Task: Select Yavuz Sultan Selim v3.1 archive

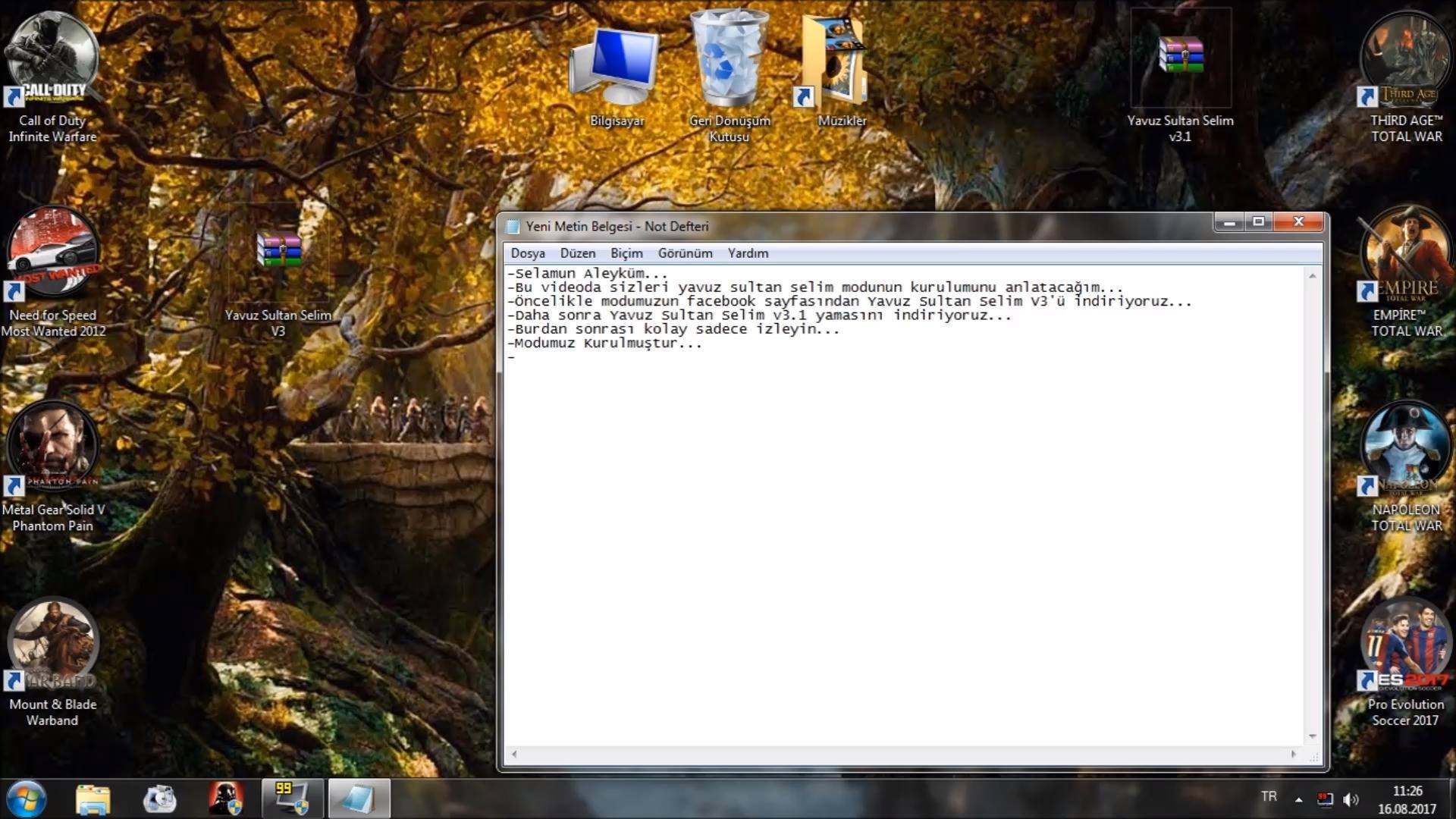Action: tap(1180, 76)
